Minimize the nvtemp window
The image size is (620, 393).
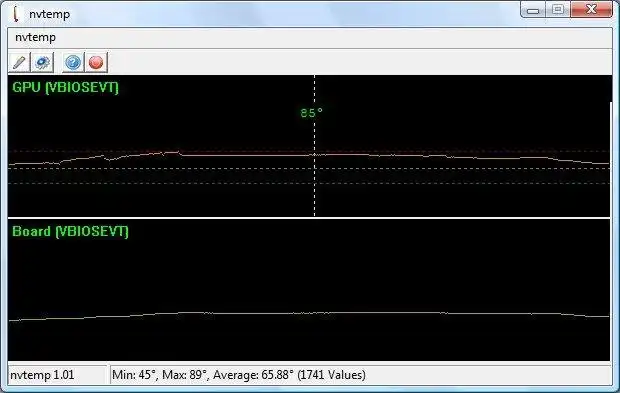533,10
